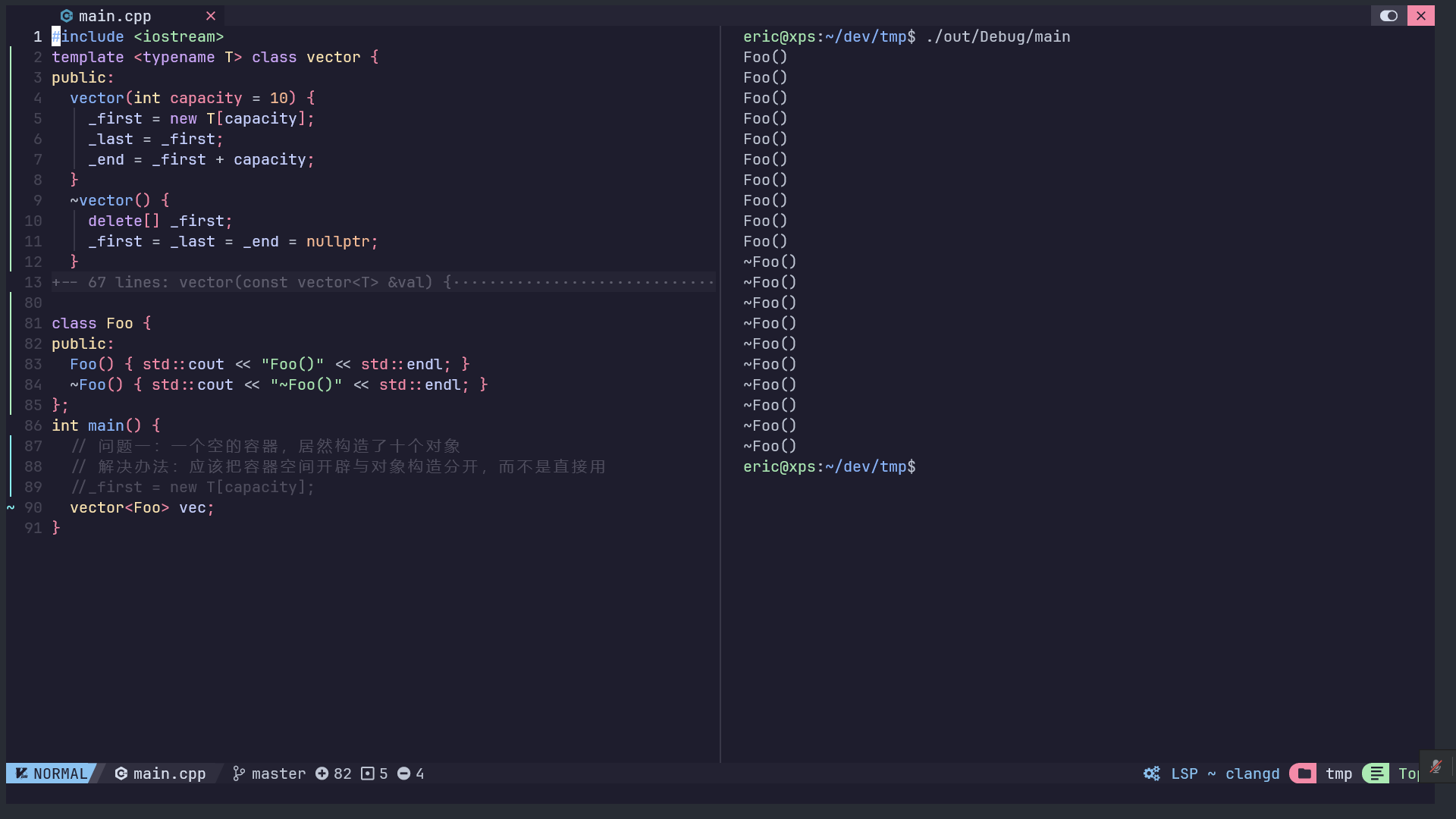This screenshot has height=819, width=1456.
Task: Click the pink folder icon in the statusline
Action: point(1303,773)
